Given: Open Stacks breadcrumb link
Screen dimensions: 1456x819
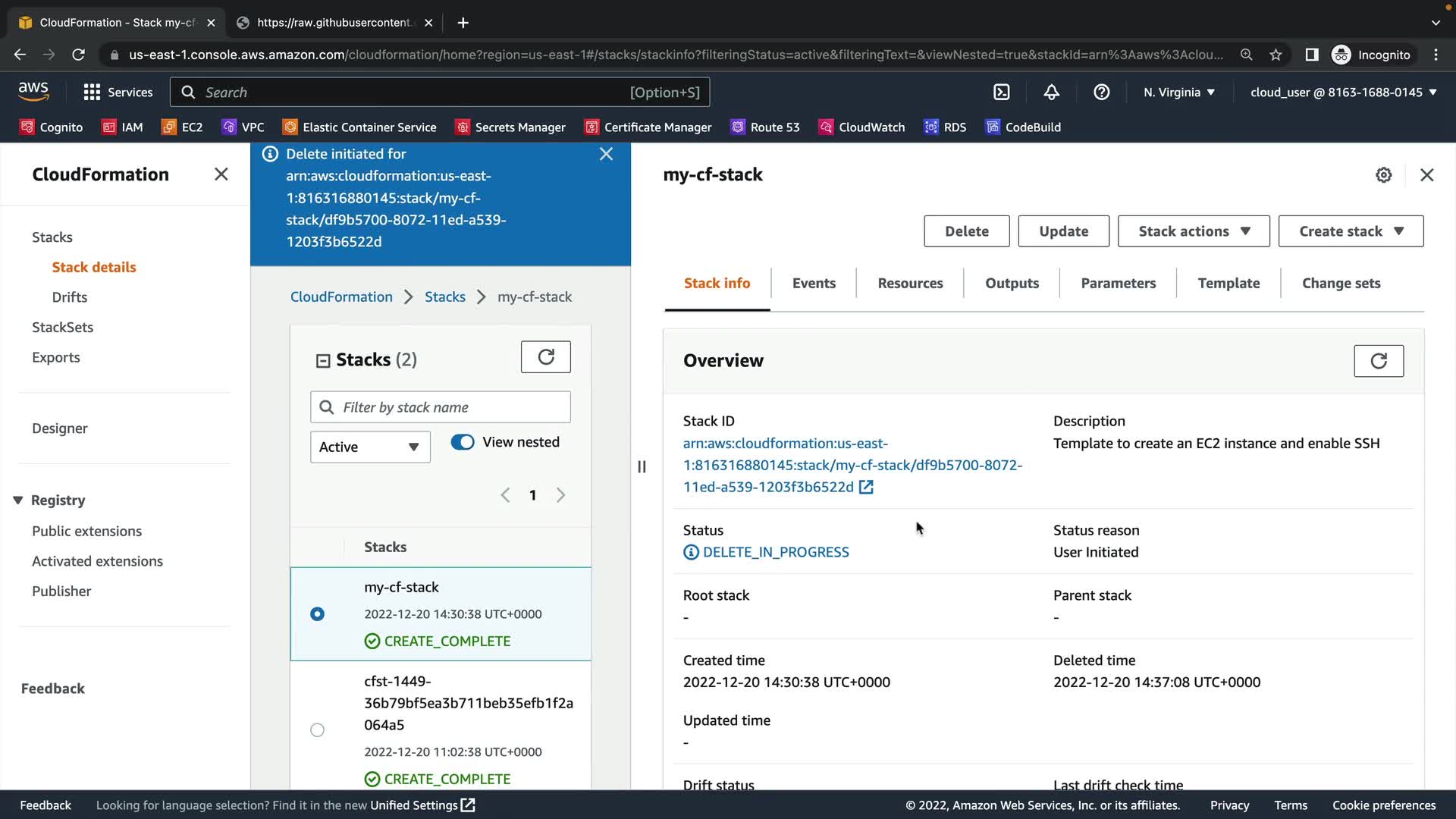Looking at the screenshot, I should 444,297.
